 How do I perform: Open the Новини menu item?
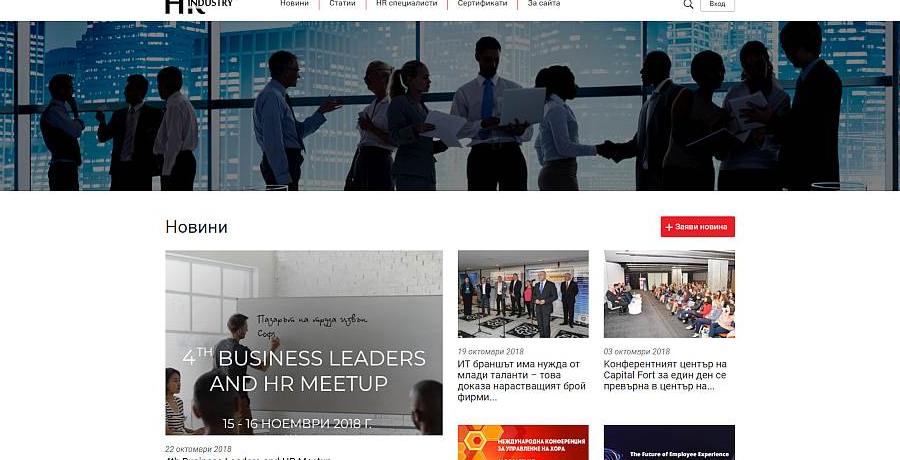[x=294, y=3]
